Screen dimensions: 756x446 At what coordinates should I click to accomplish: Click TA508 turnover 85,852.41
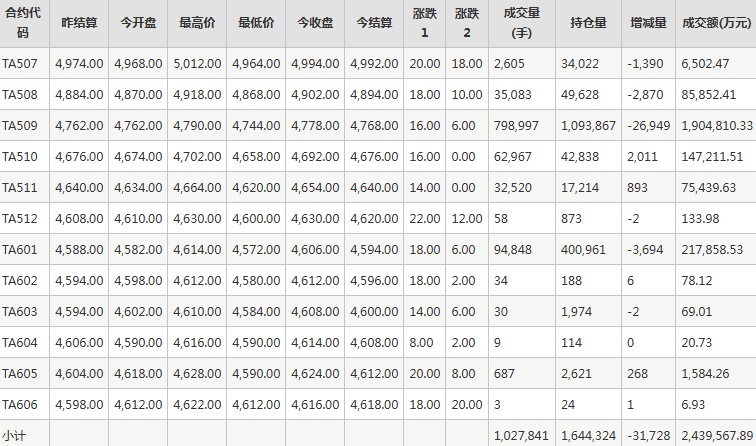[x=709, y=95]
